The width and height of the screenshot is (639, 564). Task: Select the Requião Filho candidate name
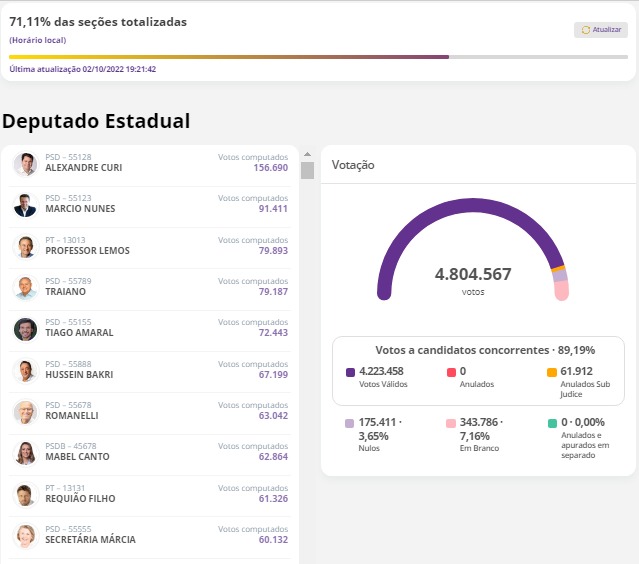(80, 498)
